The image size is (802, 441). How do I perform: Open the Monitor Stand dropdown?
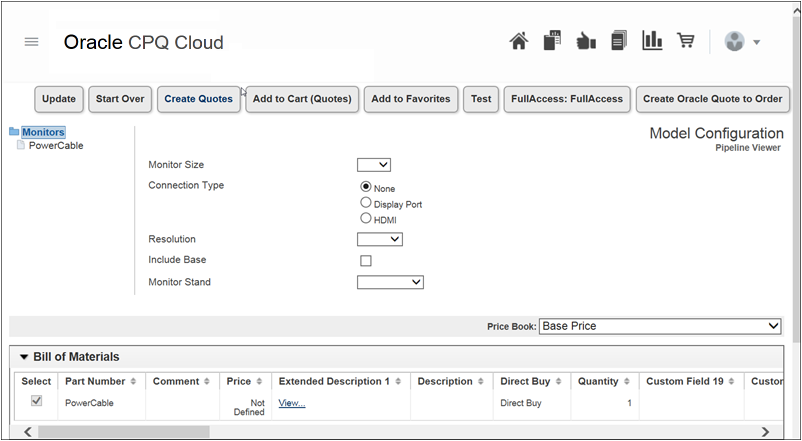(390, 282)
